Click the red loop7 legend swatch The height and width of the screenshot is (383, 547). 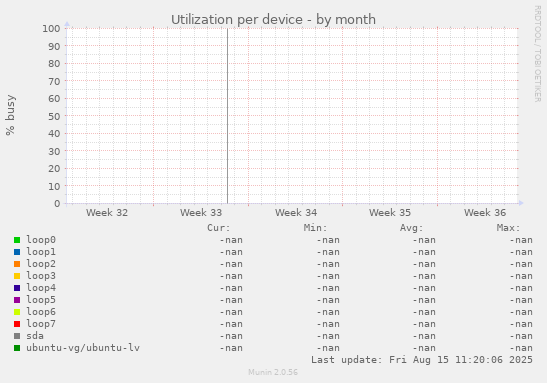(x=17, y=324)
